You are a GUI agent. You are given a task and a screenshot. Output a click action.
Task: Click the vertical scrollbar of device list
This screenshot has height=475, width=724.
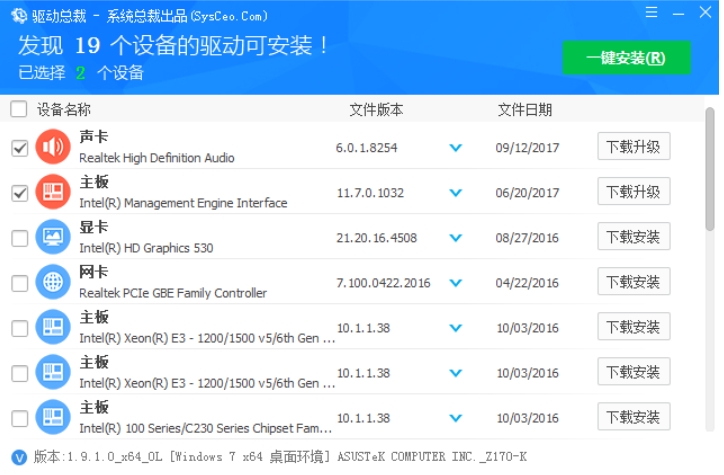(x=710, y=170)
